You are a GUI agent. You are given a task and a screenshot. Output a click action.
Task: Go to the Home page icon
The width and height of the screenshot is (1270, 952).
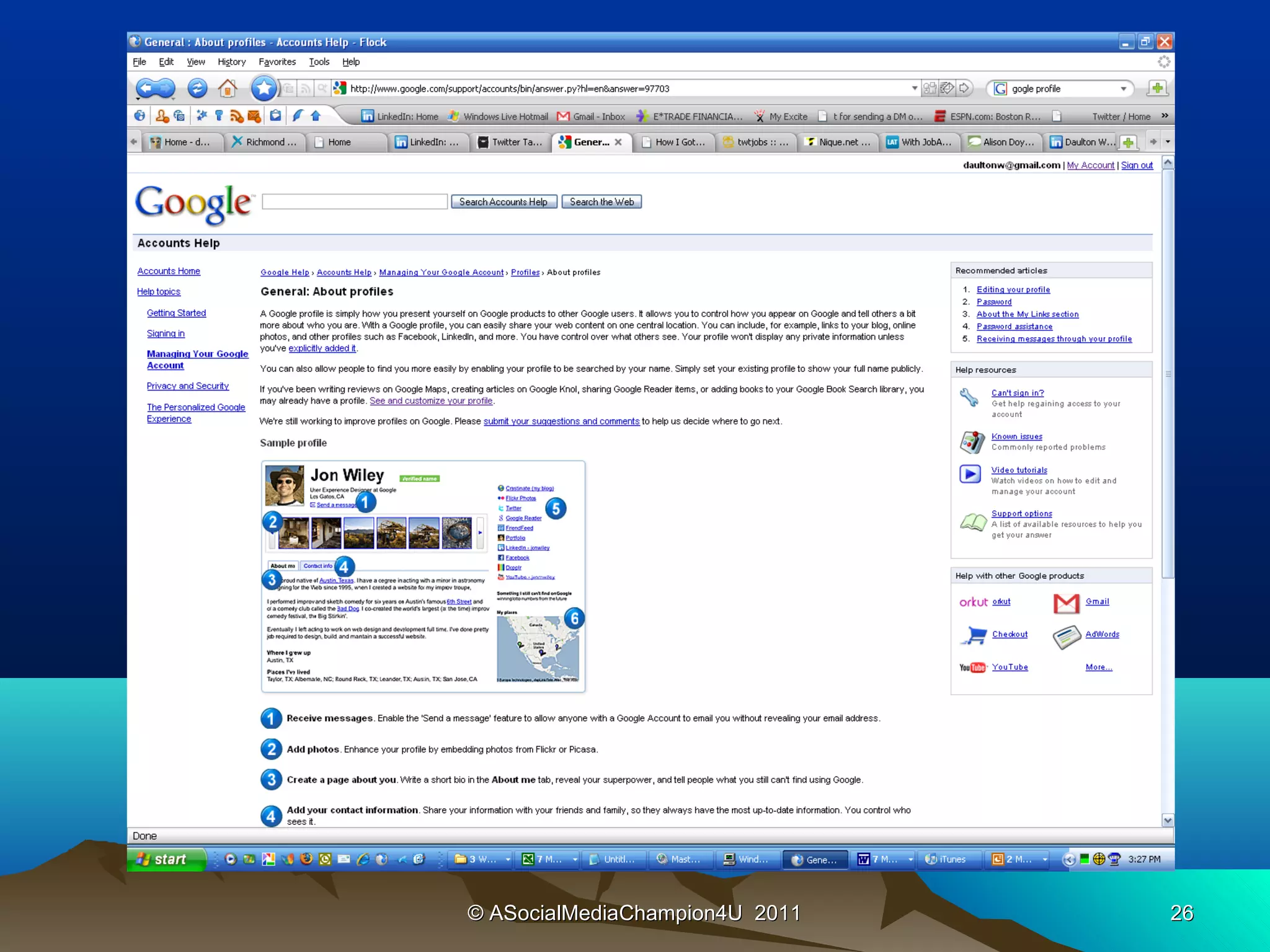(x=228, y=89)
